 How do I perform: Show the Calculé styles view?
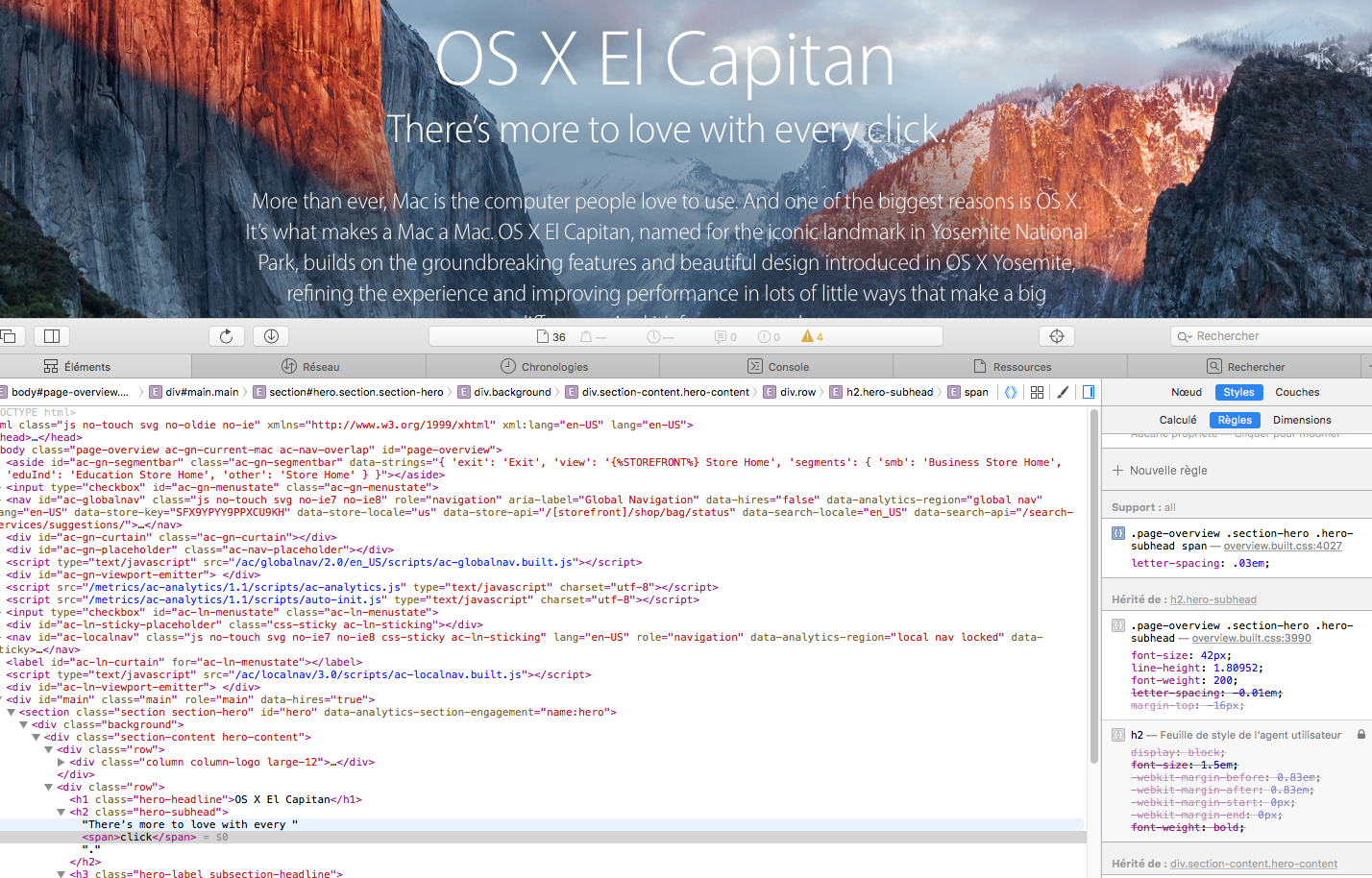[1178, 420]
